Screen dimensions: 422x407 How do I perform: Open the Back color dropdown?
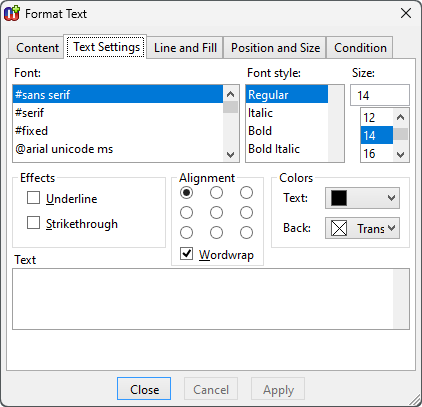tap(362, 228)
